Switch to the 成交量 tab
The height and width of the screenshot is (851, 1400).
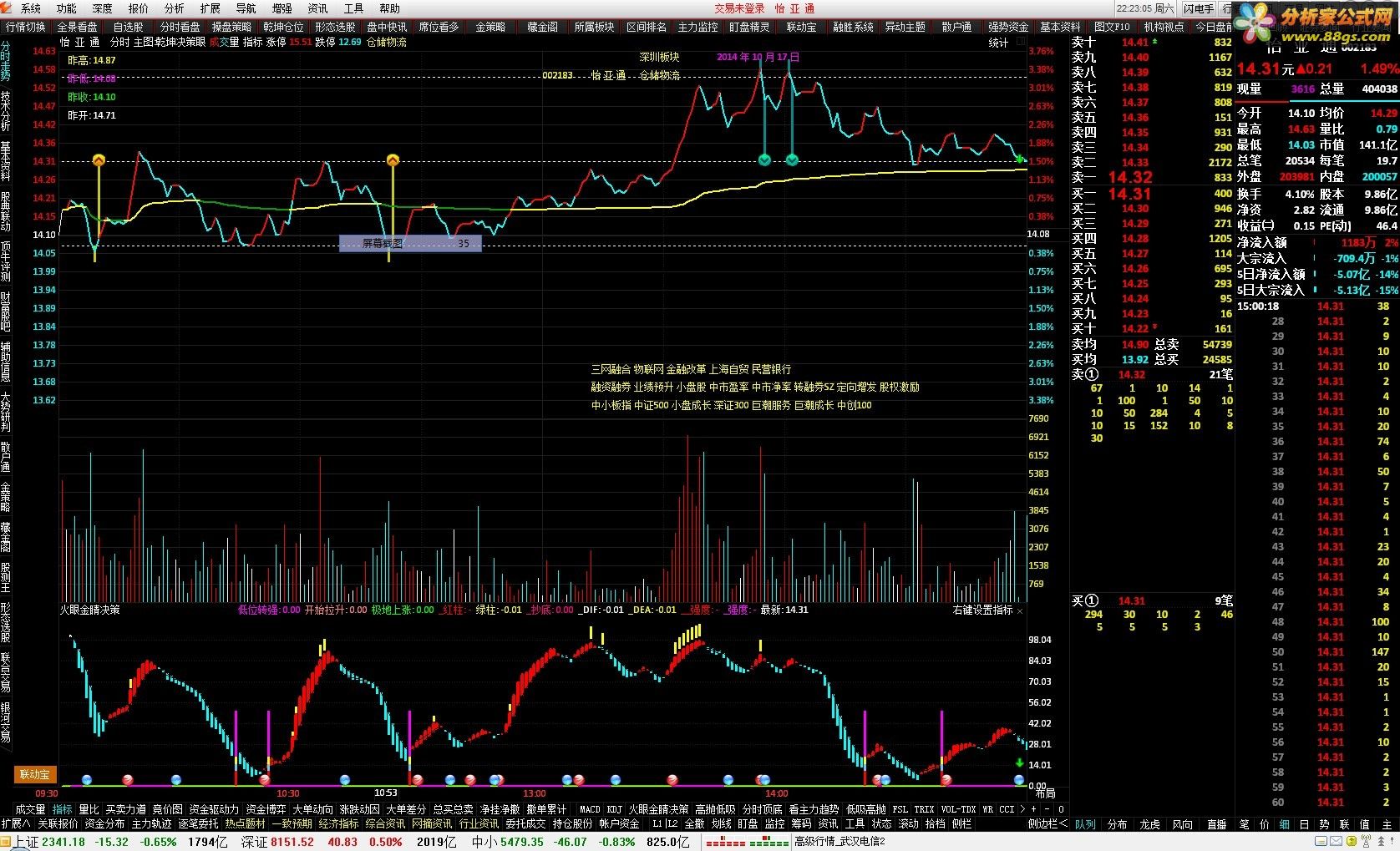(30, 809)
